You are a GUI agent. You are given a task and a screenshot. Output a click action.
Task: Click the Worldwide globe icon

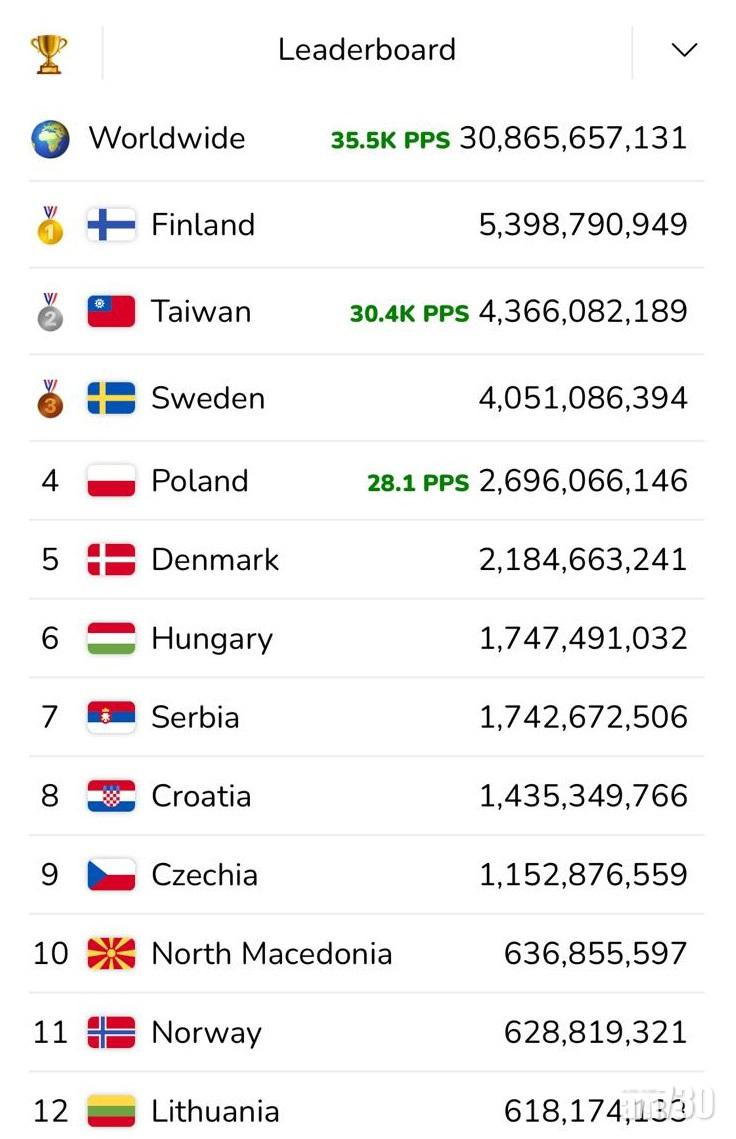tap(50, 139)
